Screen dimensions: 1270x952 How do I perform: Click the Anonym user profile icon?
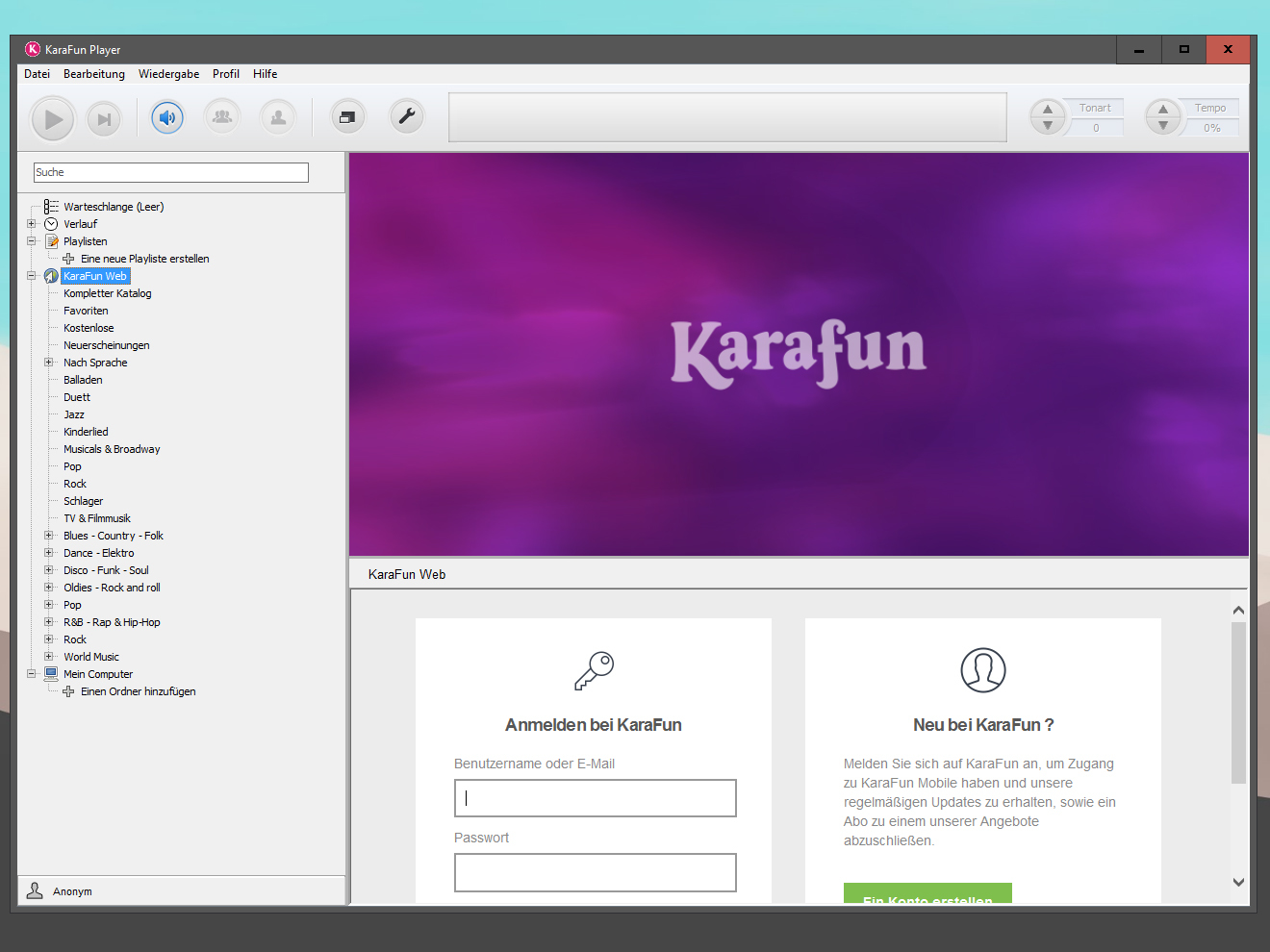point(35,890)
